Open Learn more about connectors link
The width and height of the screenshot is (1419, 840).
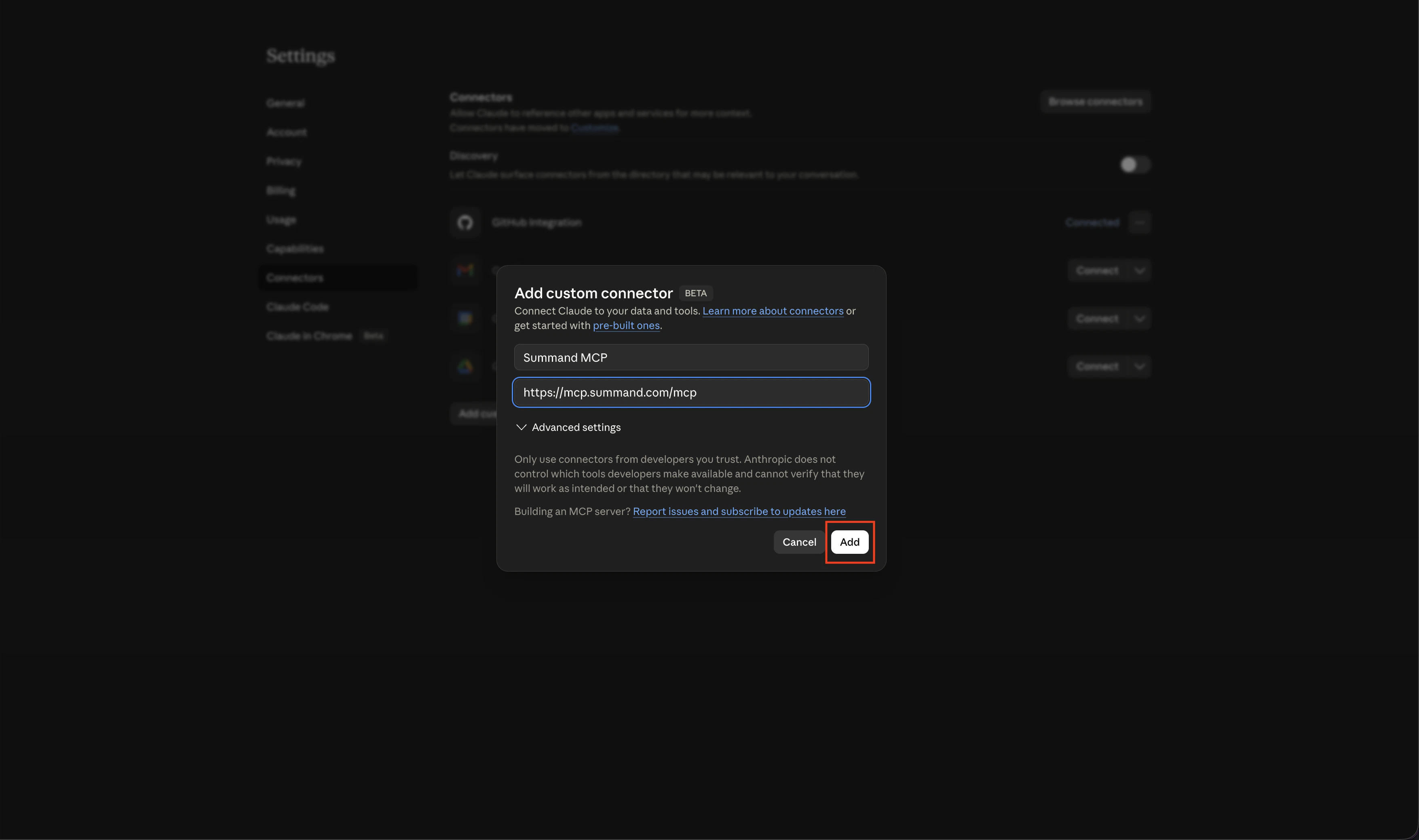773,311
